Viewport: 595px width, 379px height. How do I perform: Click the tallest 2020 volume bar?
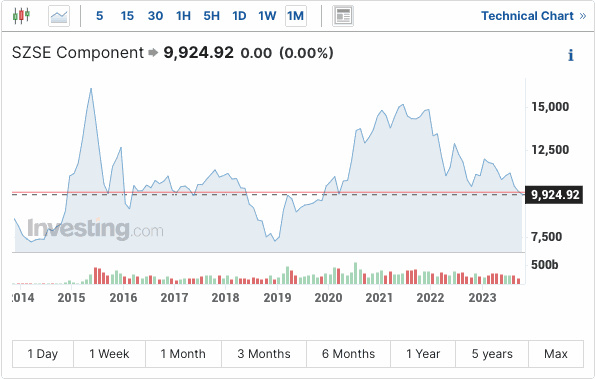point(356,273)
